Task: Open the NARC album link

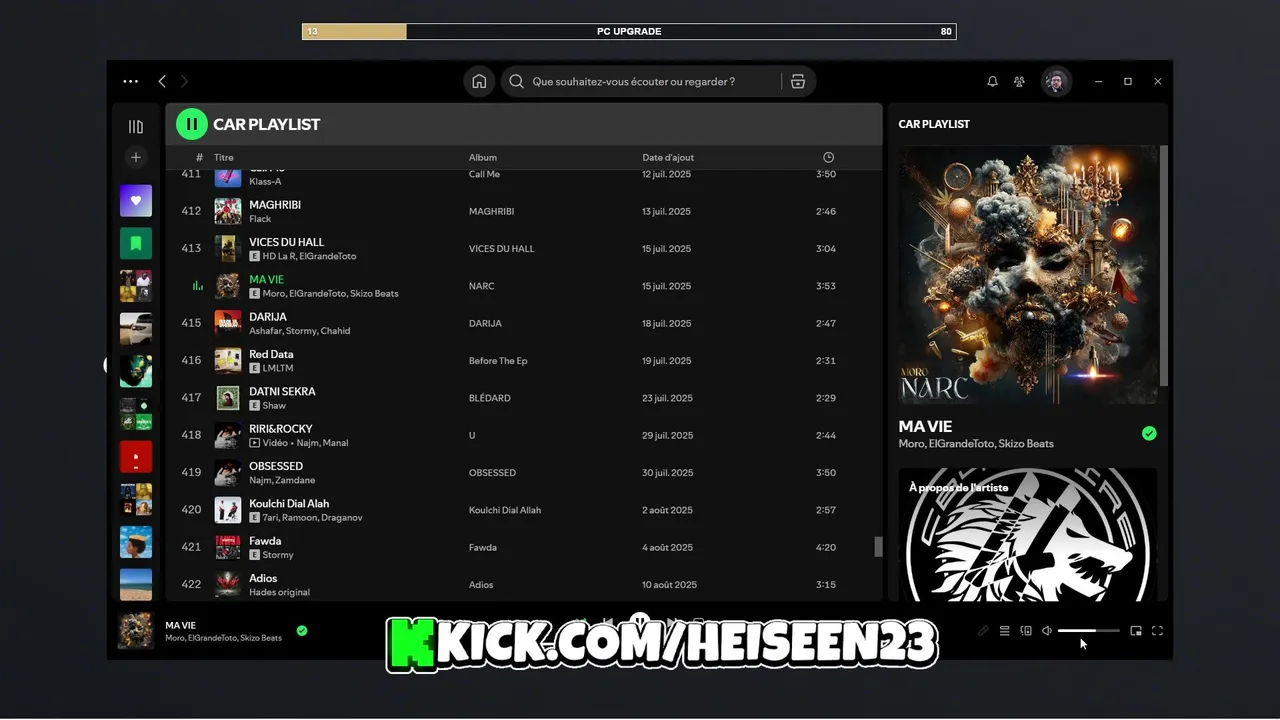Action: pyautogui.click(x=482, y=286)
